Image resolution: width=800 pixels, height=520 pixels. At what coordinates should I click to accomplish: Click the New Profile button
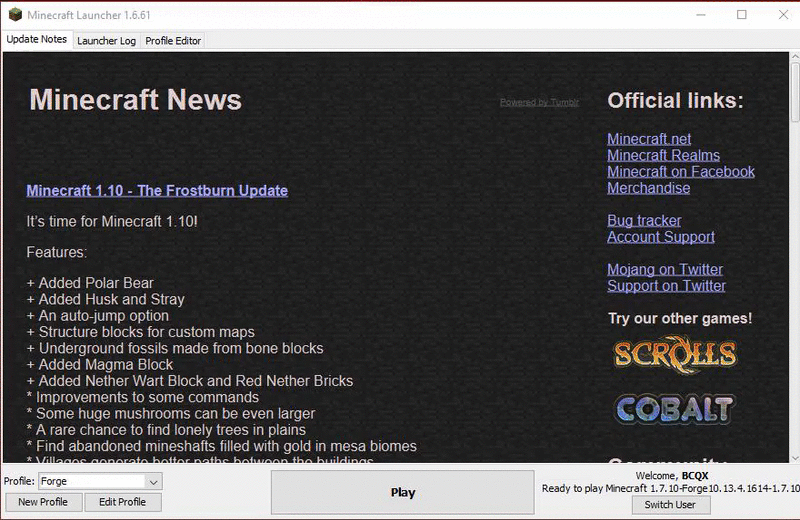[43, 502]
